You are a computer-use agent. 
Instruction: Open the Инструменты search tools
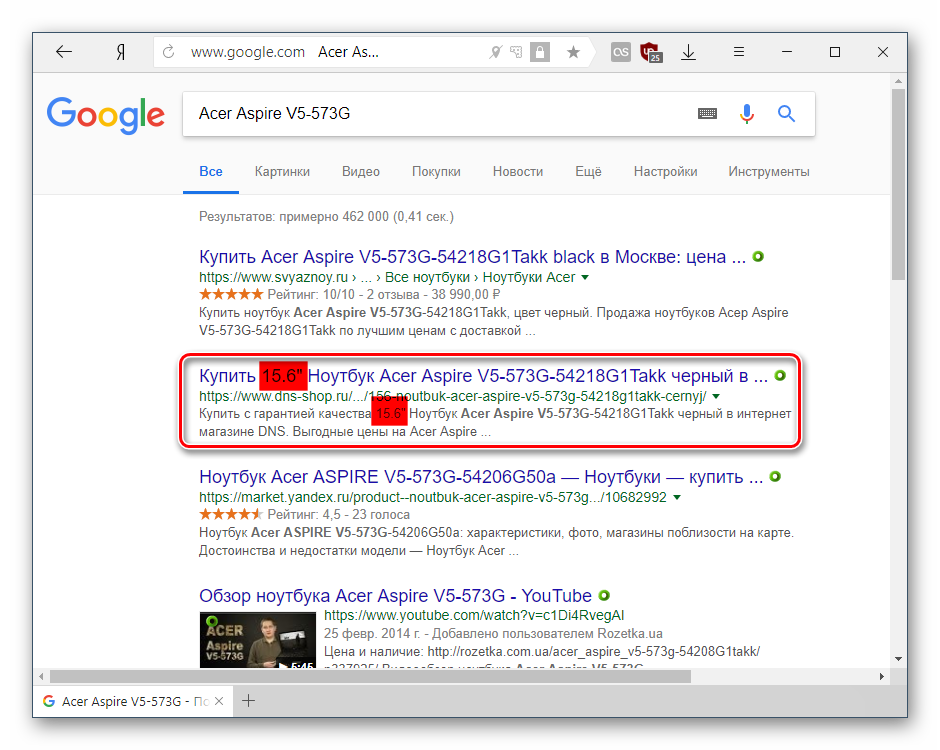point(768,172)
